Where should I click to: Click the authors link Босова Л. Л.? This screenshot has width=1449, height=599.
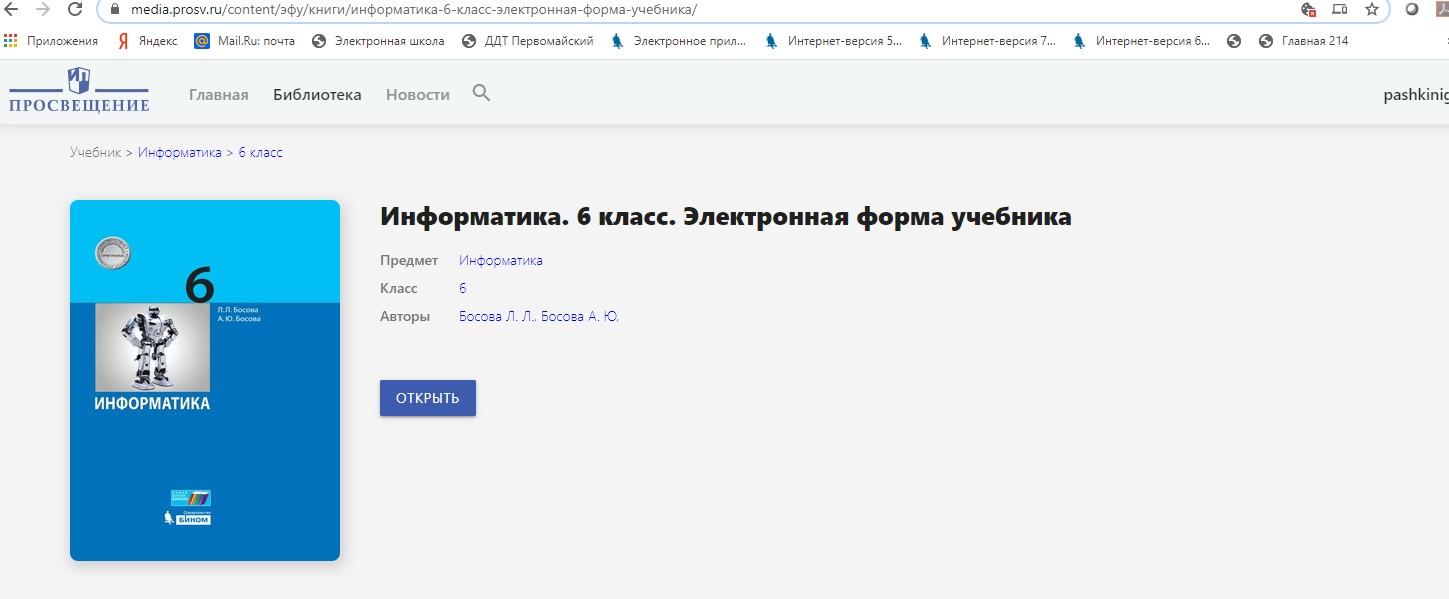tap(497, 316)
